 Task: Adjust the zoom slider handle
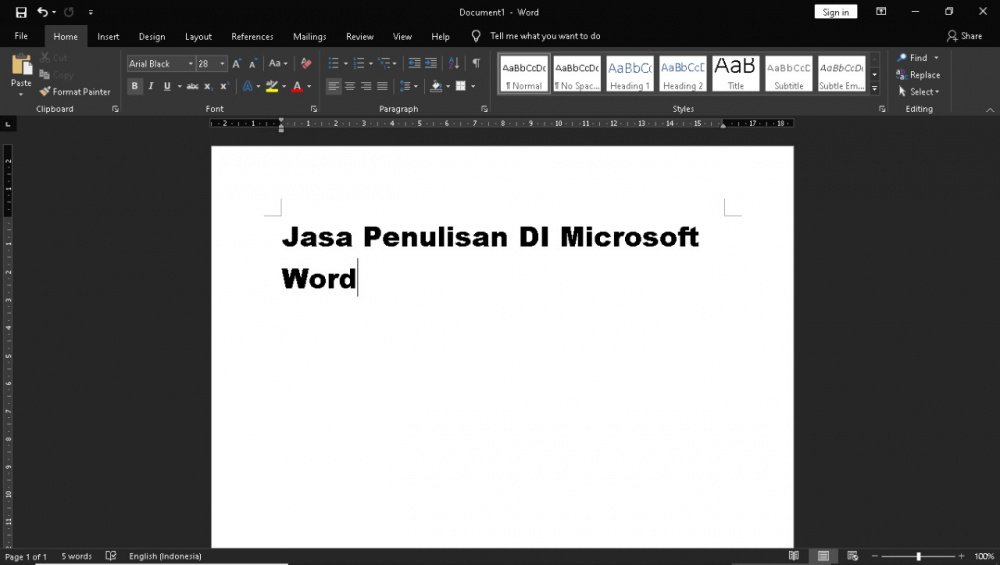click(x=918, y=556)
